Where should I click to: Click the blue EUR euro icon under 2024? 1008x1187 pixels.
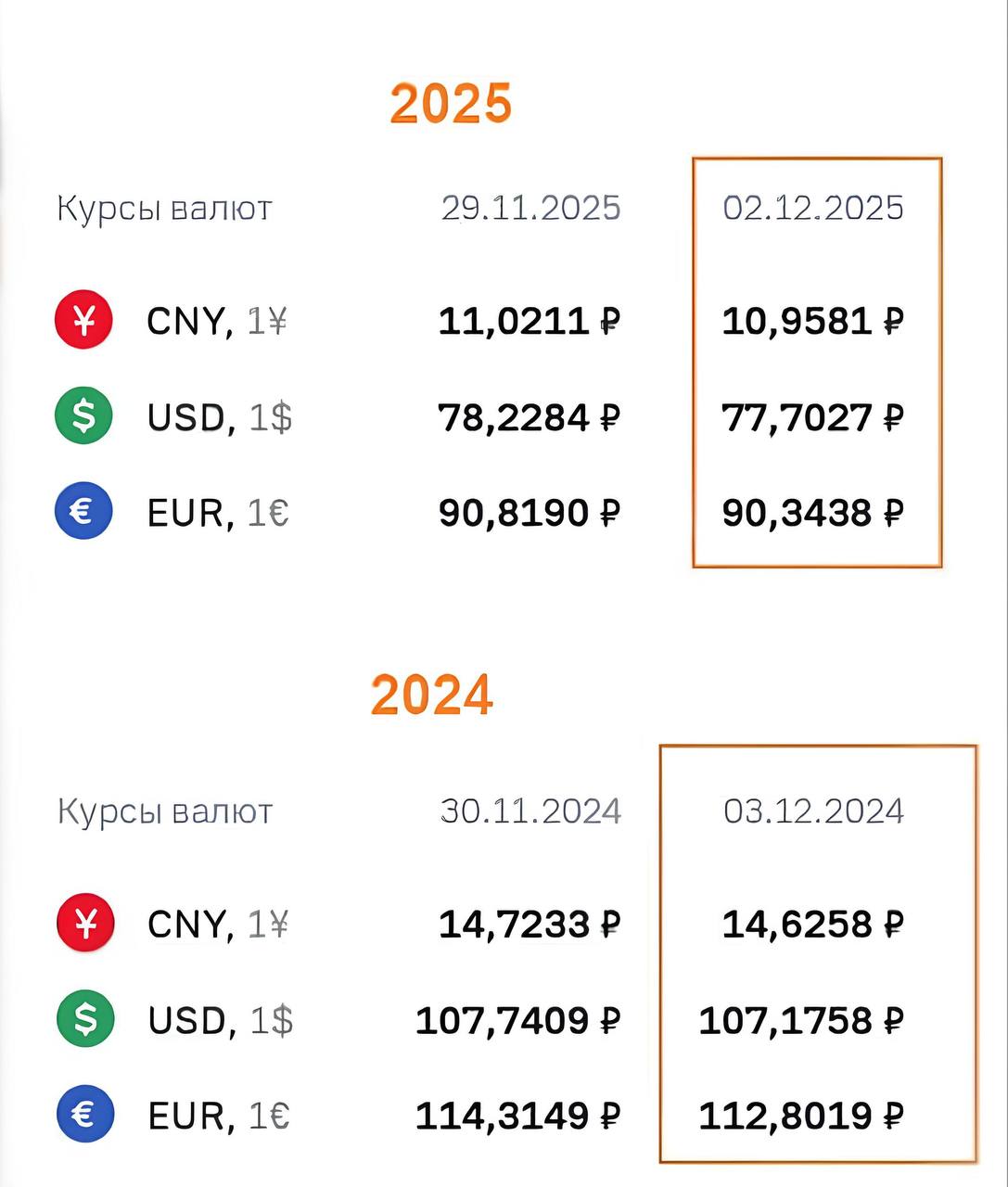pyautogui.click(x=85, y=1114)
